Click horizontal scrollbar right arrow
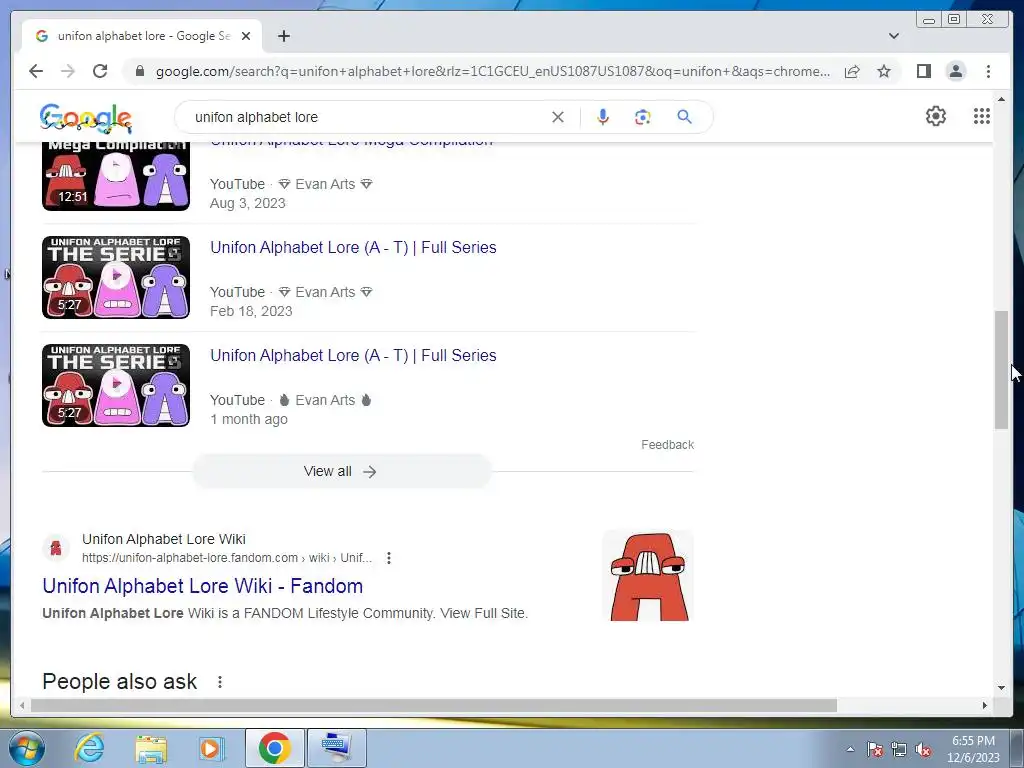 point(985,705)
